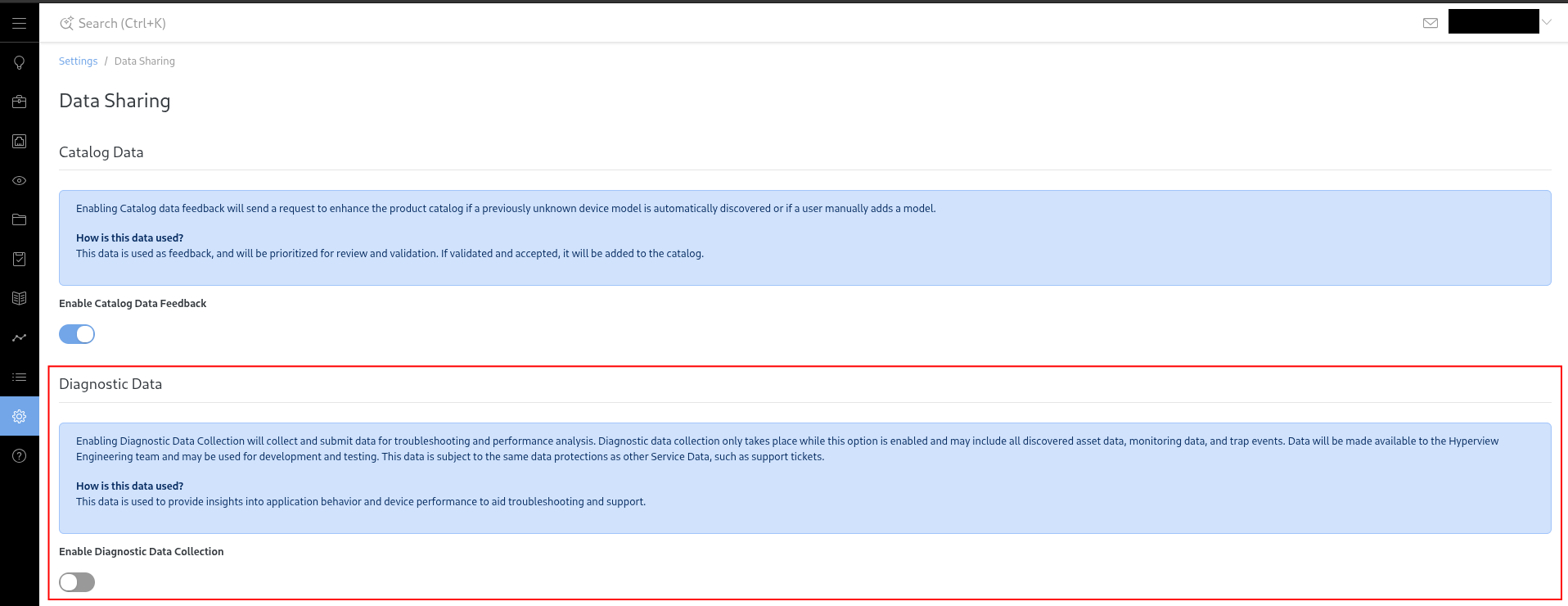Expand the user account dropdown chevron

pyautogui.click(x=1546, y=23)
